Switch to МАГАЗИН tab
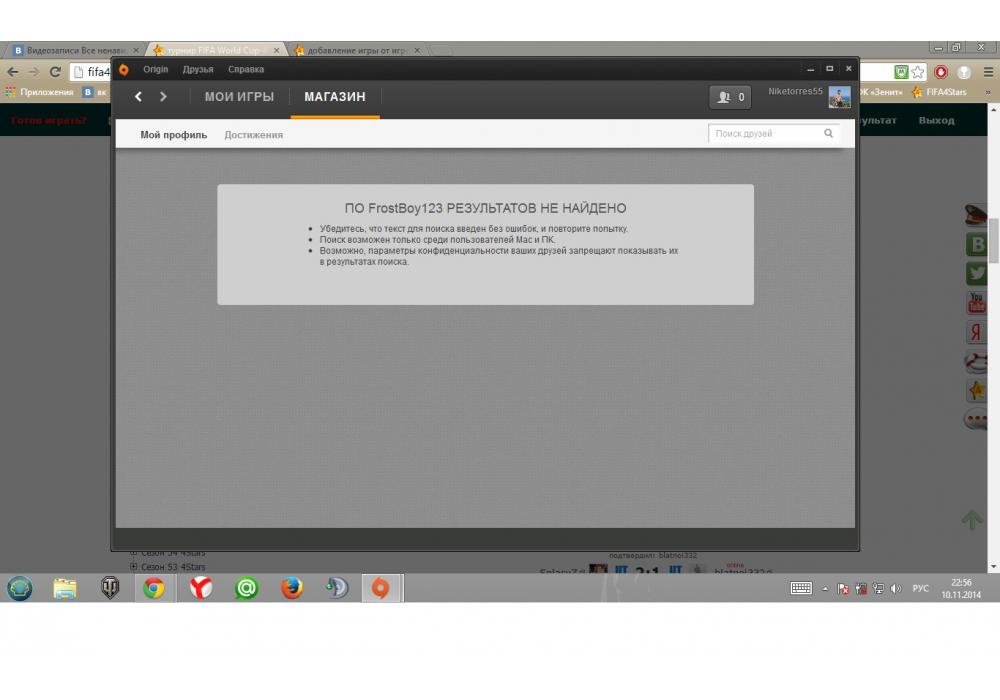 point(335,97)
